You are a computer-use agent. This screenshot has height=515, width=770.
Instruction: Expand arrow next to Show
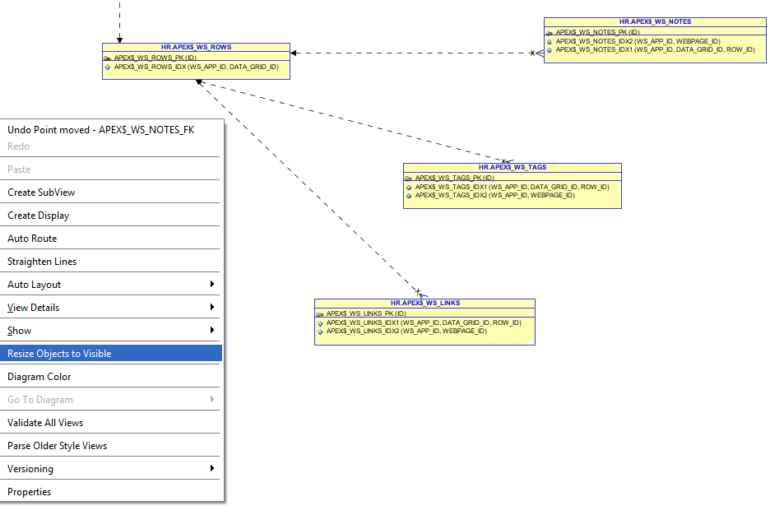click(212, 330)
